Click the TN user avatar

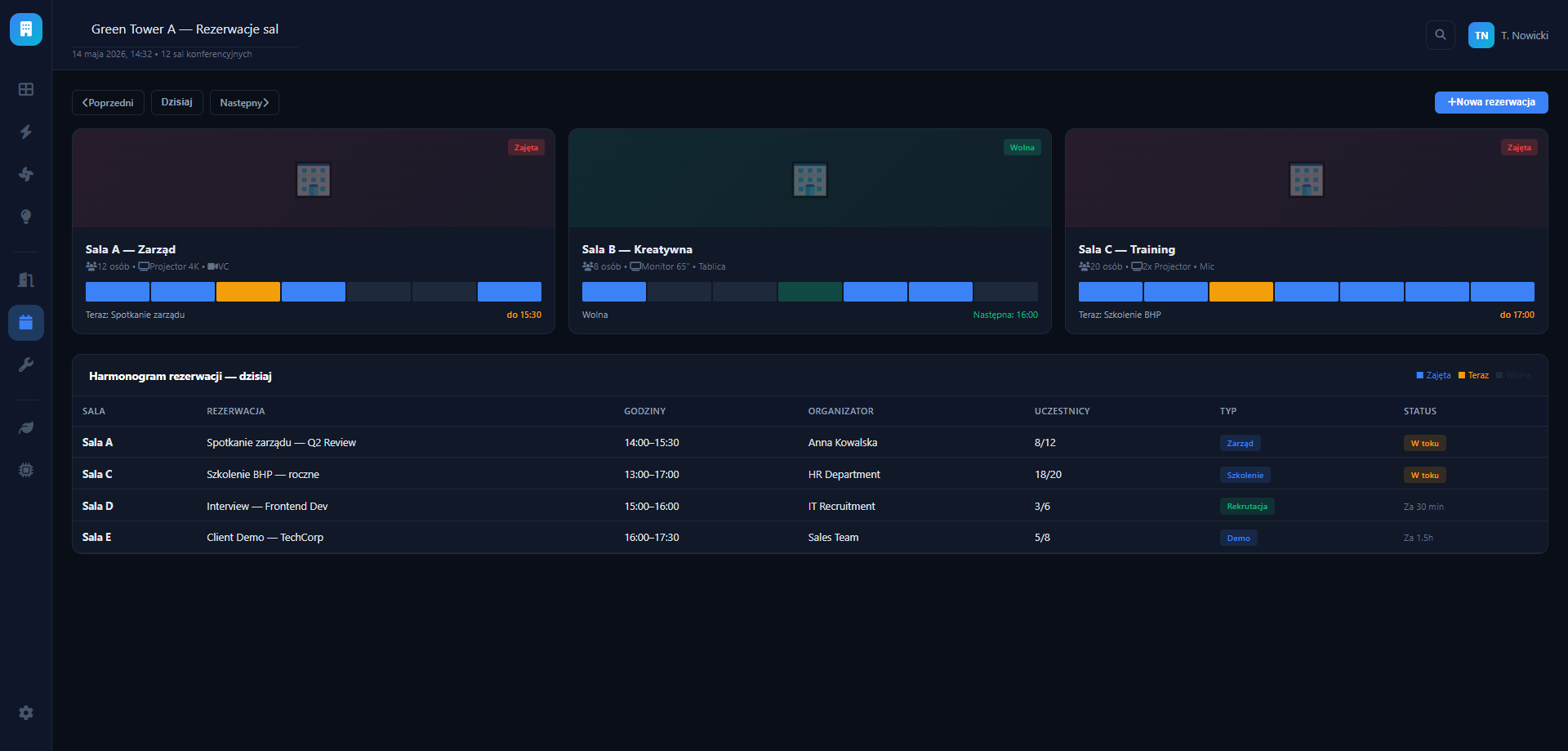coord(1481,35)
